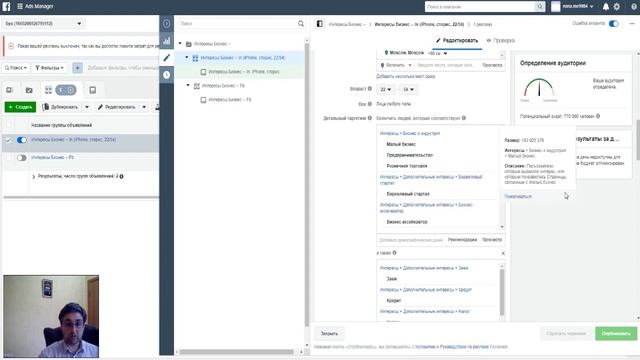Click the Создать button
This screenshot has height=360, width=640.
pos(20,107)
